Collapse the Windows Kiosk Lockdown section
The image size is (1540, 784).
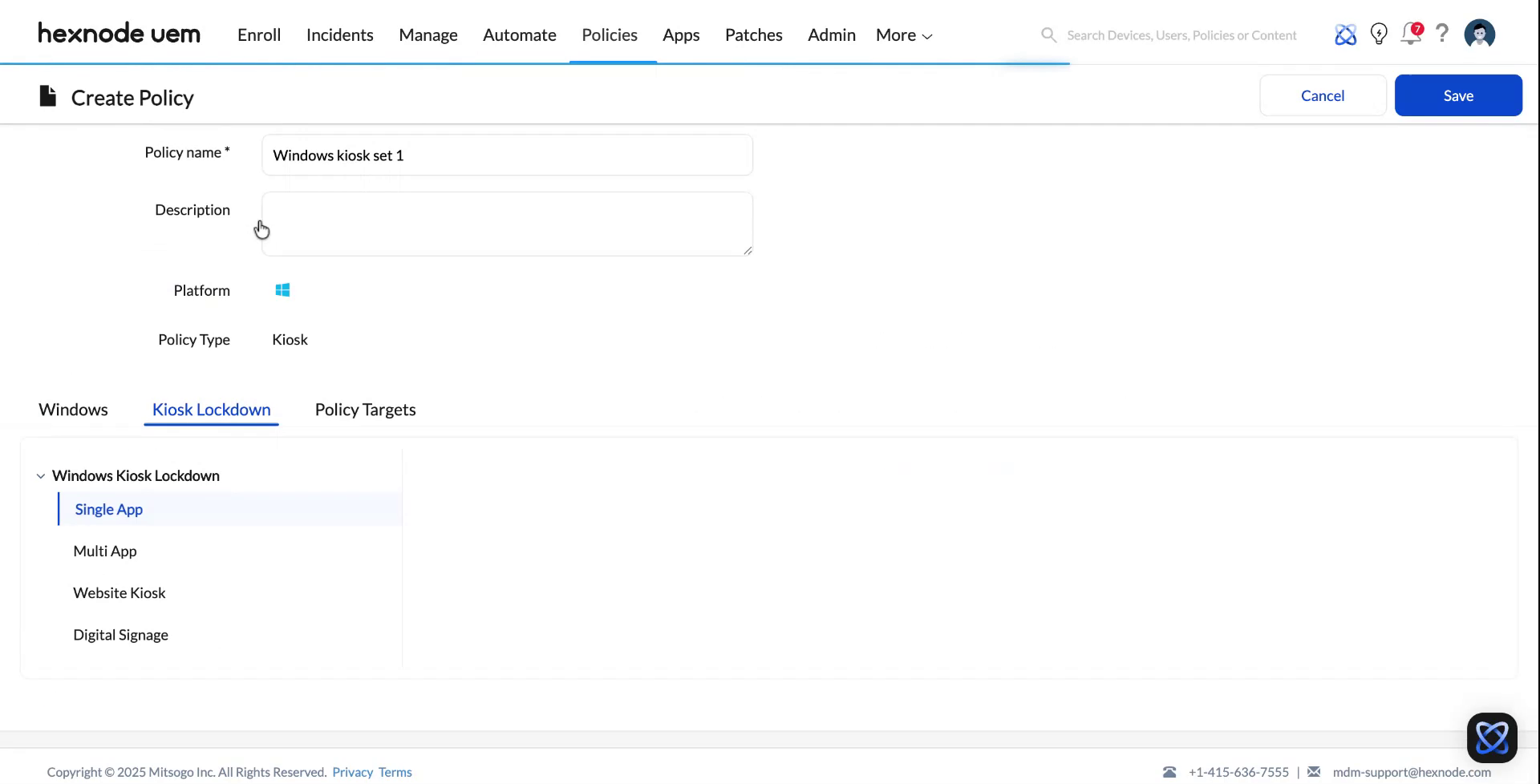[x=41, y=475]
